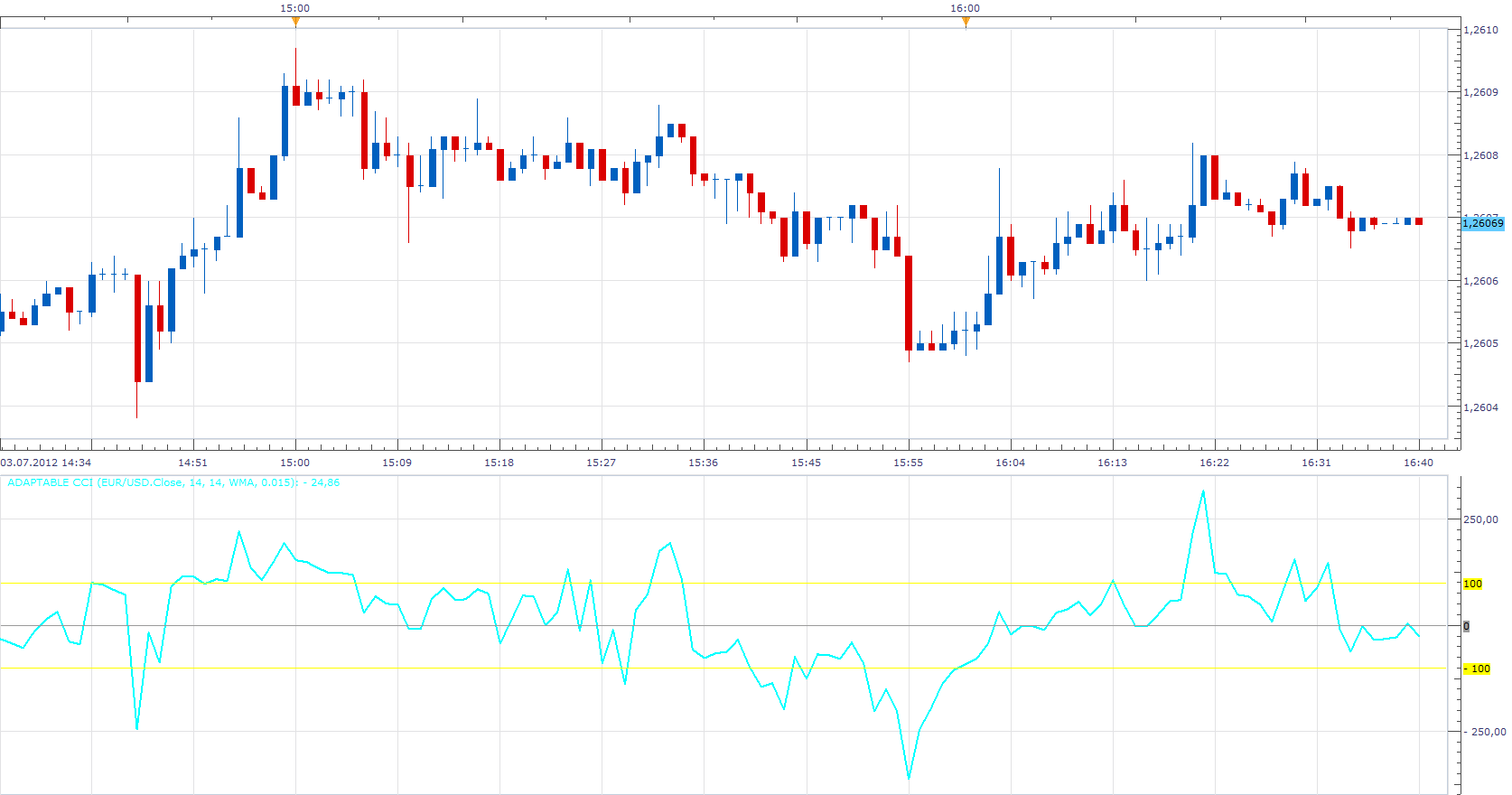Click the 1,2609 price scale label

coord(1480,92)
